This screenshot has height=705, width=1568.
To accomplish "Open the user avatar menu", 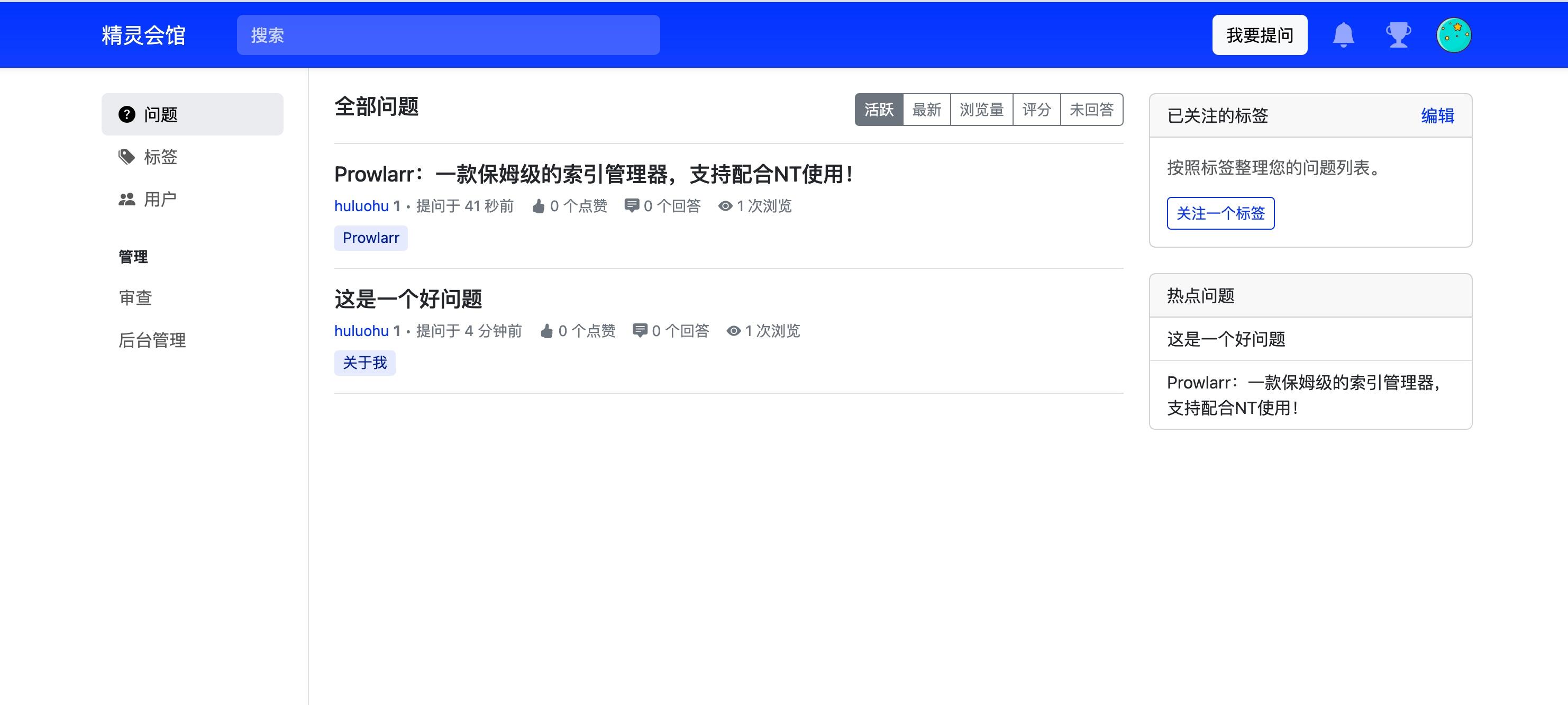I will tap(1454, 35).
